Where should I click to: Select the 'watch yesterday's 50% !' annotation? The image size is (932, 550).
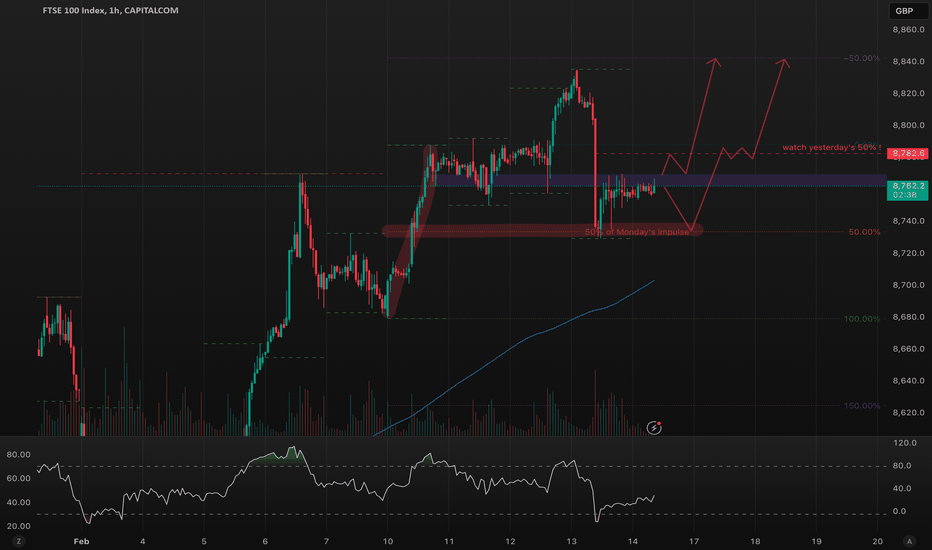tap(831, 147)
